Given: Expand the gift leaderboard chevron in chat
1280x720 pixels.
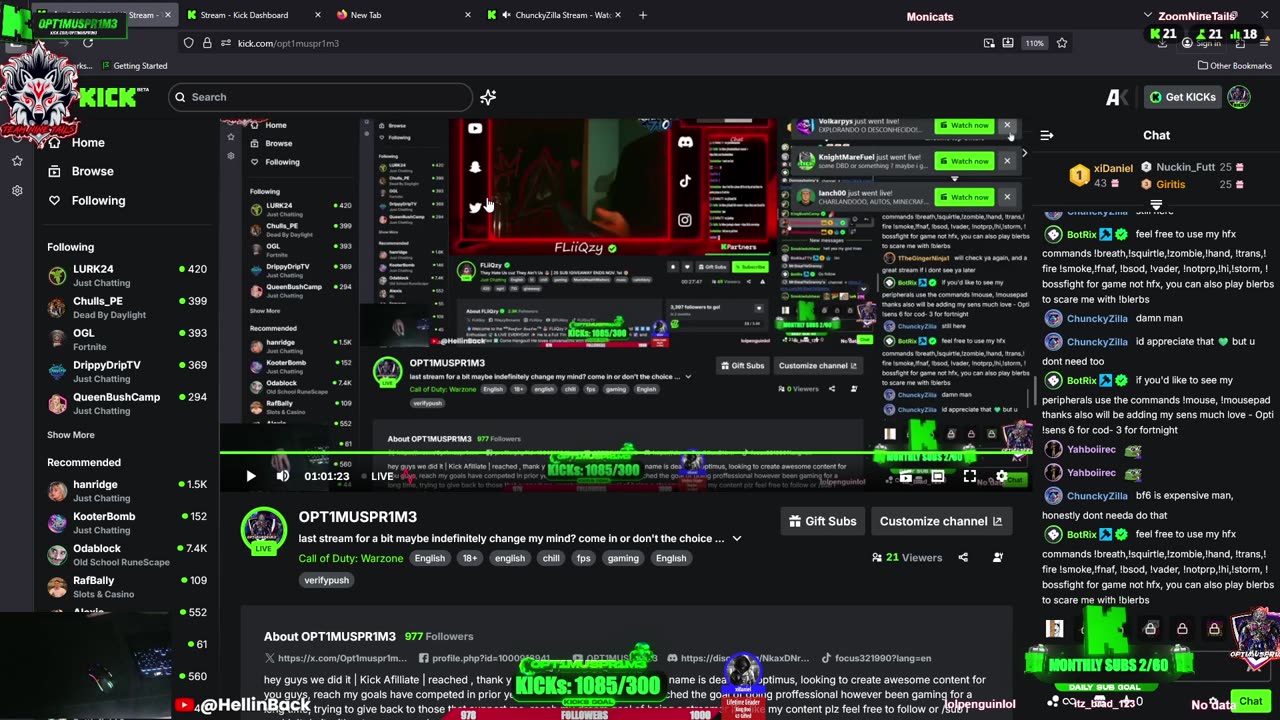Looking at the screenshot, I should (x=1156, y=205).
